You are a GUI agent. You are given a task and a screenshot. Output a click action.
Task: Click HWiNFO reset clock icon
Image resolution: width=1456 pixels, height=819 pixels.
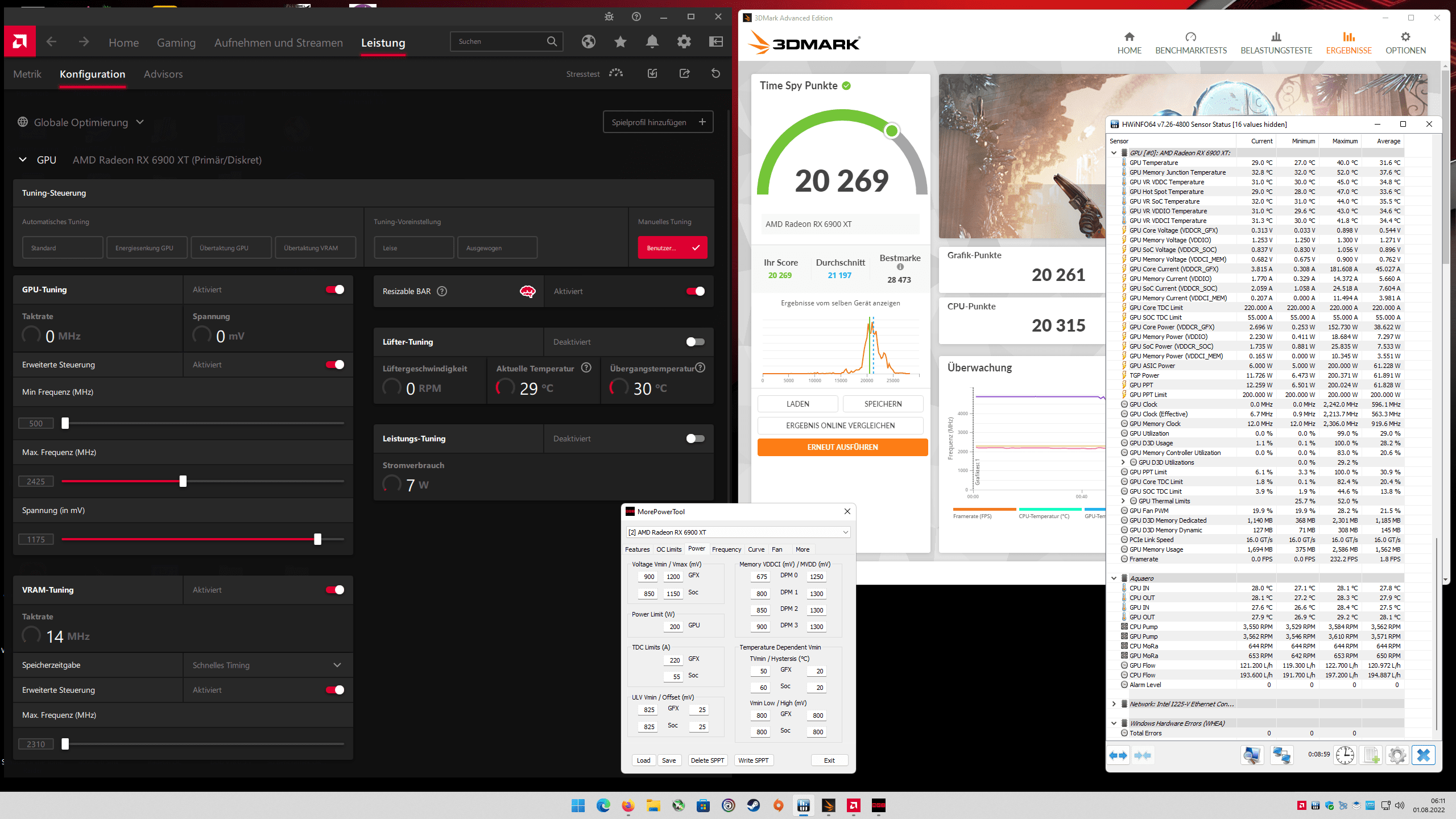coord(1345,755)
